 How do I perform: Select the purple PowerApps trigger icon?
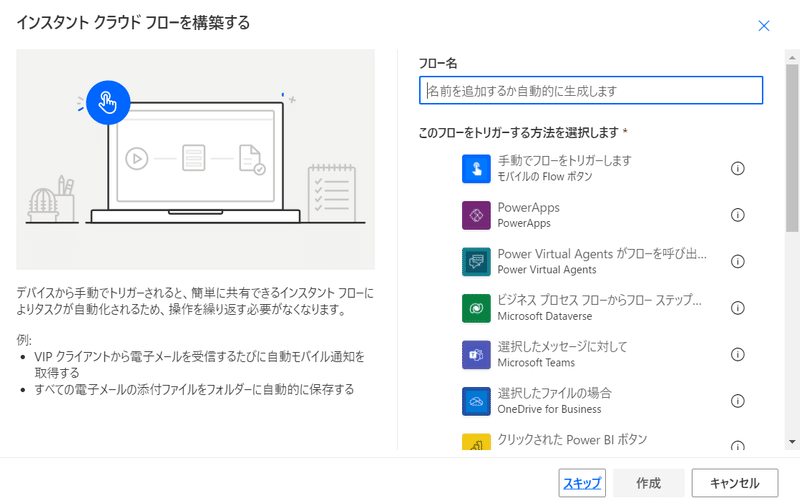click(476, 215)
